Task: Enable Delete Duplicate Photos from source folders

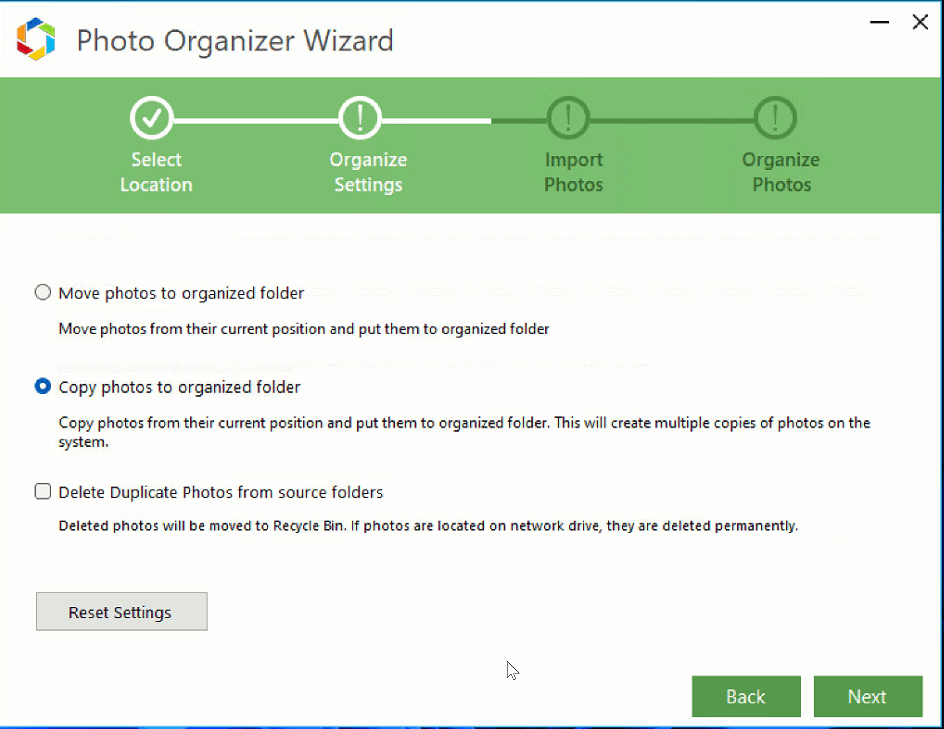Action: pos(42,491)
